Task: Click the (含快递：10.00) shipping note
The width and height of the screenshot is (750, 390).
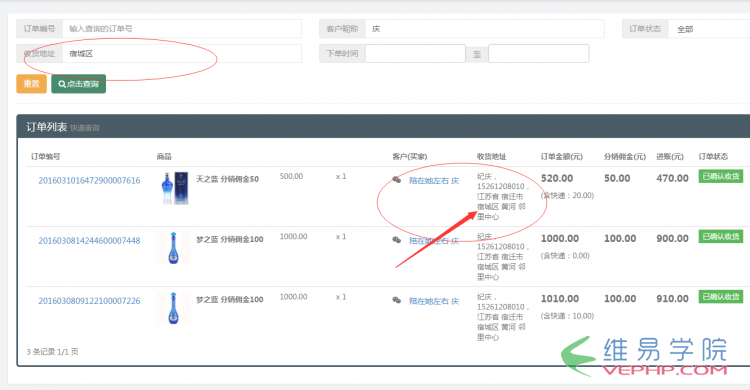Action: click(567, 316)
